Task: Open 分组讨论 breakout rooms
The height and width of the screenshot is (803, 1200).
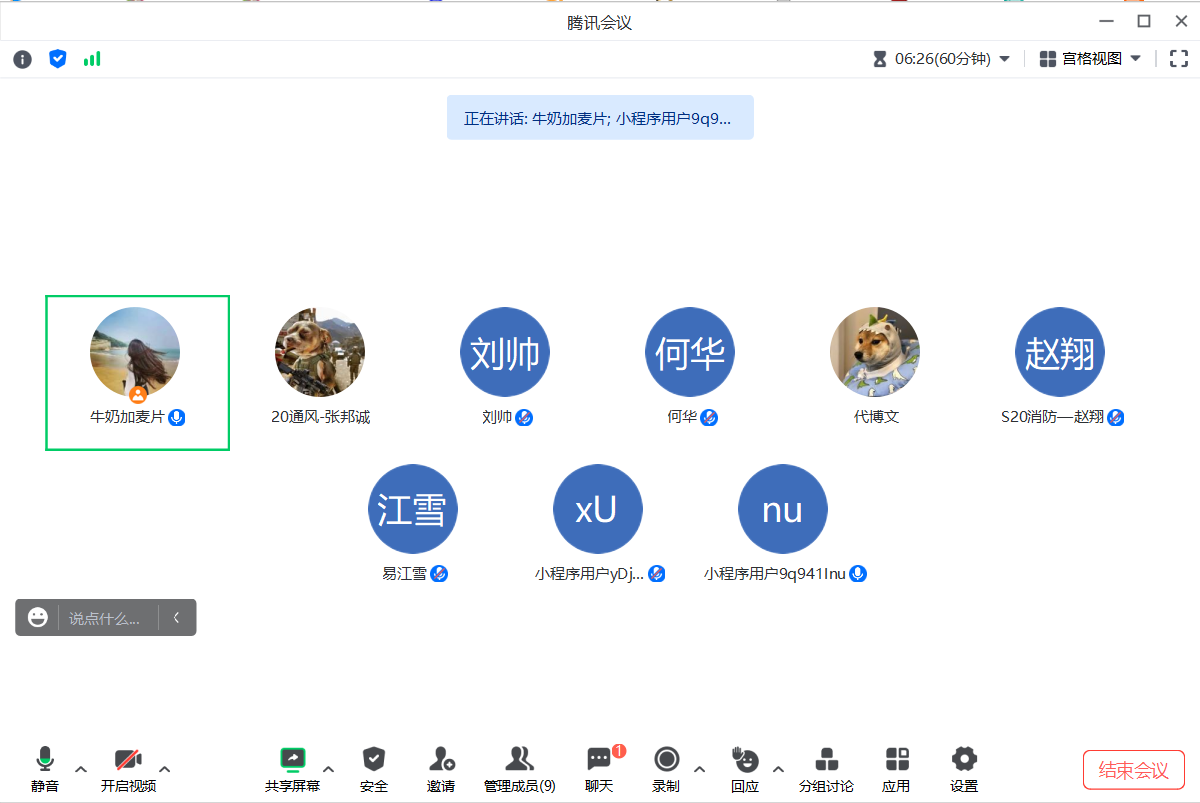Action: (826, 769)
